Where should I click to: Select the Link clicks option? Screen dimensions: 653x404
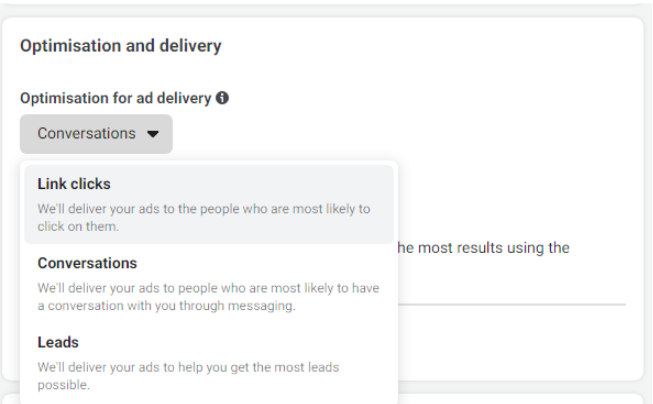[209, 204]
